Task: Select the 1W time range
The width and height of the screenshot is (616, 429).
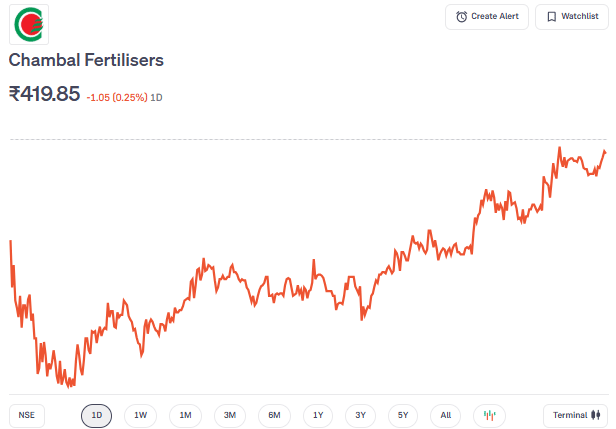Action: click(141, 415)
